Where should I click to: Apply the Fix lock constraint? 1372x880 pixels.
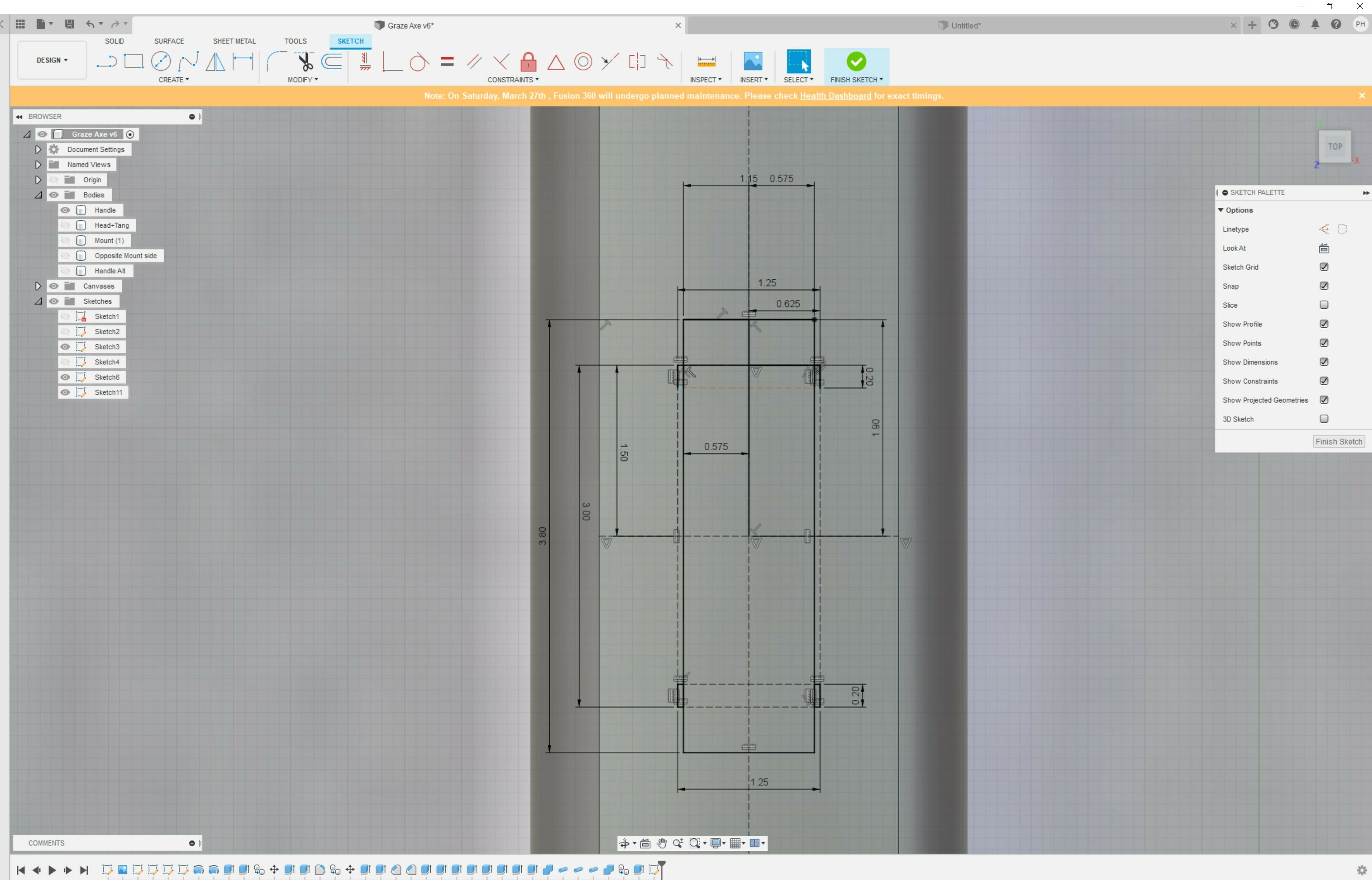click(x=528, y=61)
